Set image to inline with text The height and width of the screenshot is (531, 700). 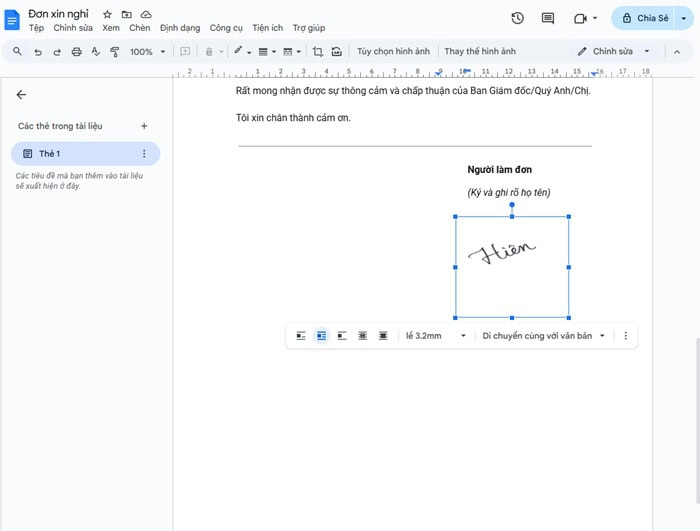pos(301,336)
